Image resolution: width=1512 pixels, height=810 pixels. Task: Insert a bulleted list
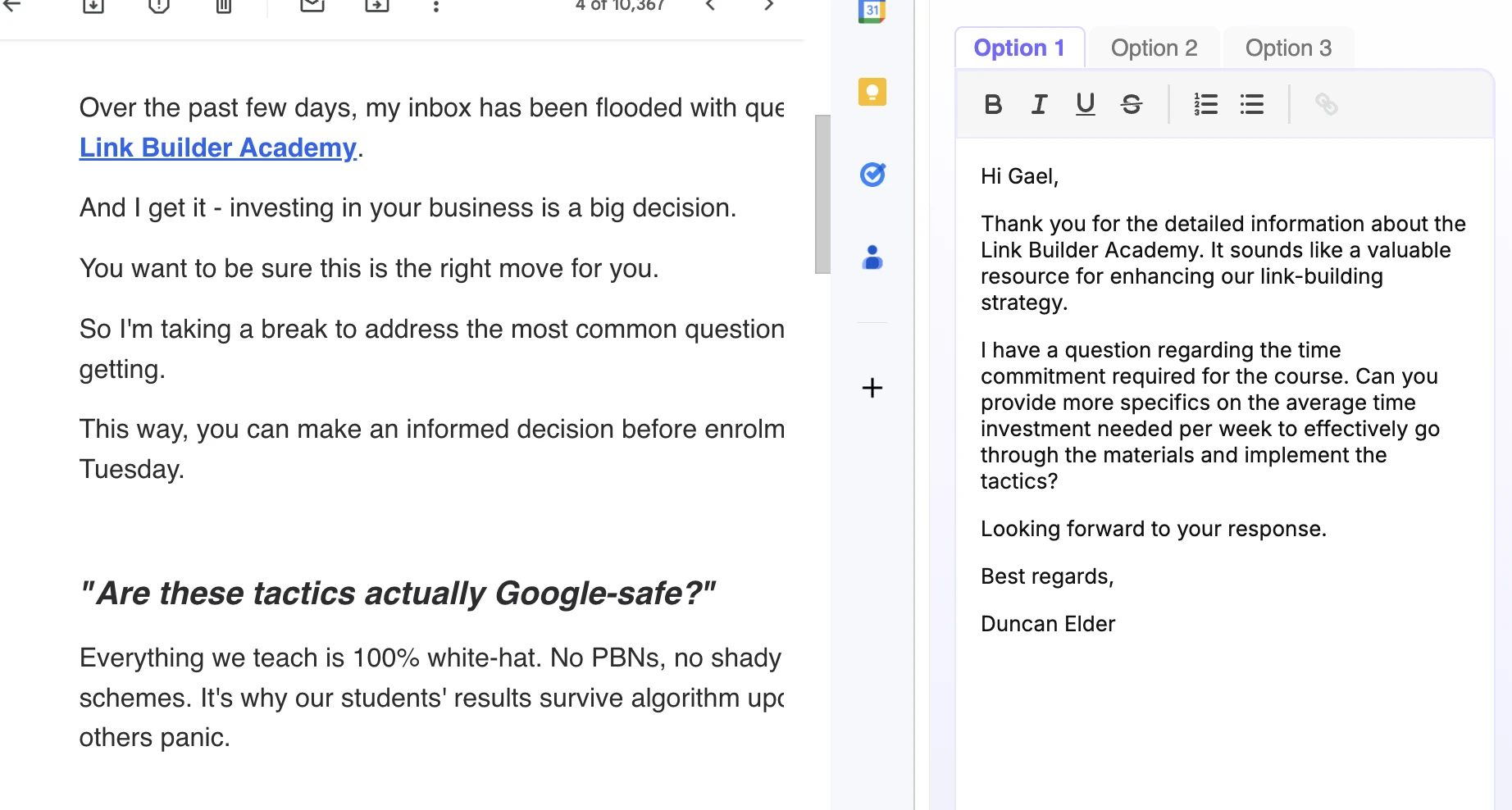pyautogui.click(x=1251, y=104)
